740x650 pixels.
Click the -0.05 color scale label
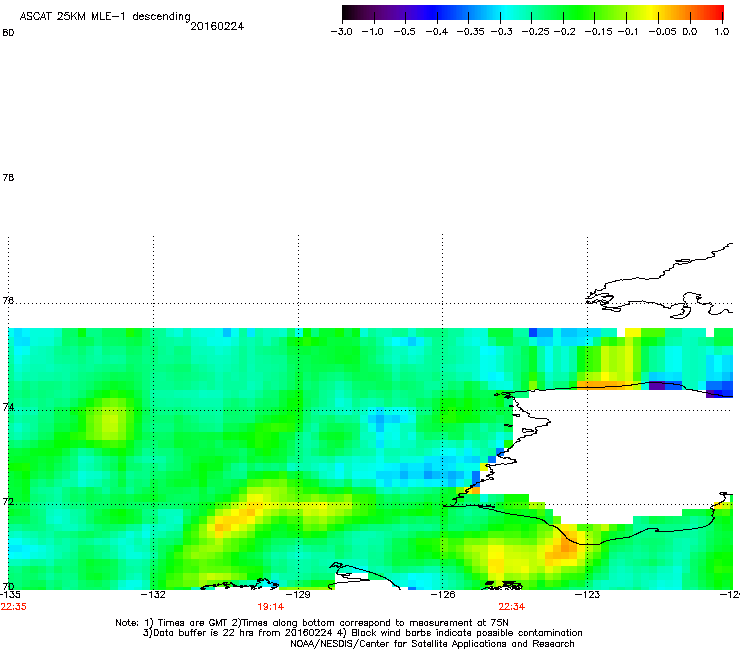coord(663,32)
